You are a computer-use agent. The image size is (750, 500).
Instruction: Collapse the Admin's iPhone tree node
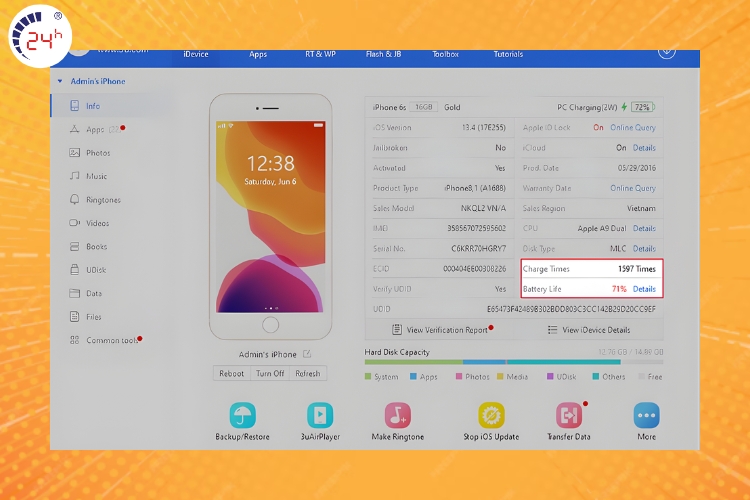60,81
